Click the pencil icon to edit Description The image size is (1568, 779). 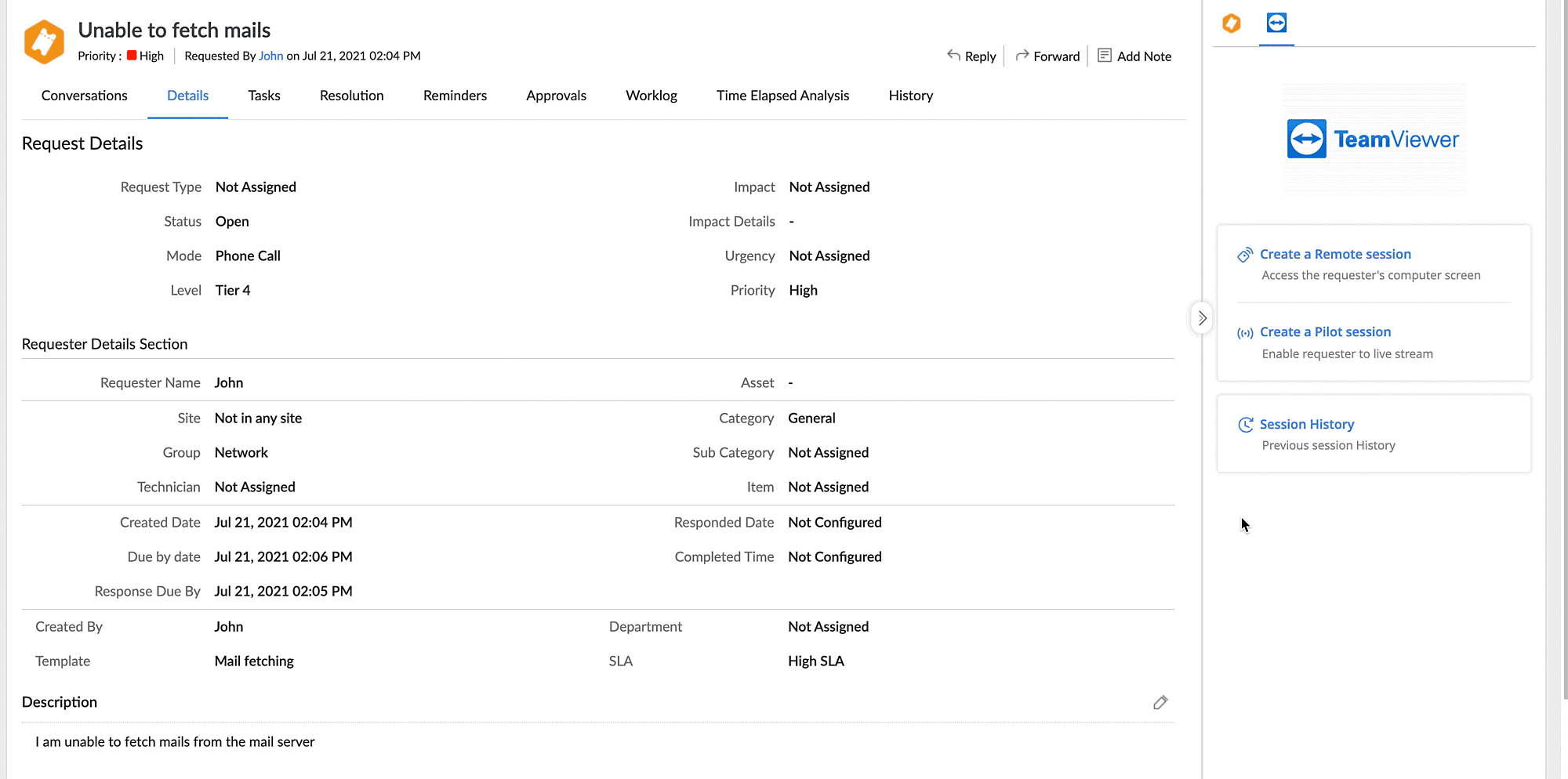coord(1160,702)
